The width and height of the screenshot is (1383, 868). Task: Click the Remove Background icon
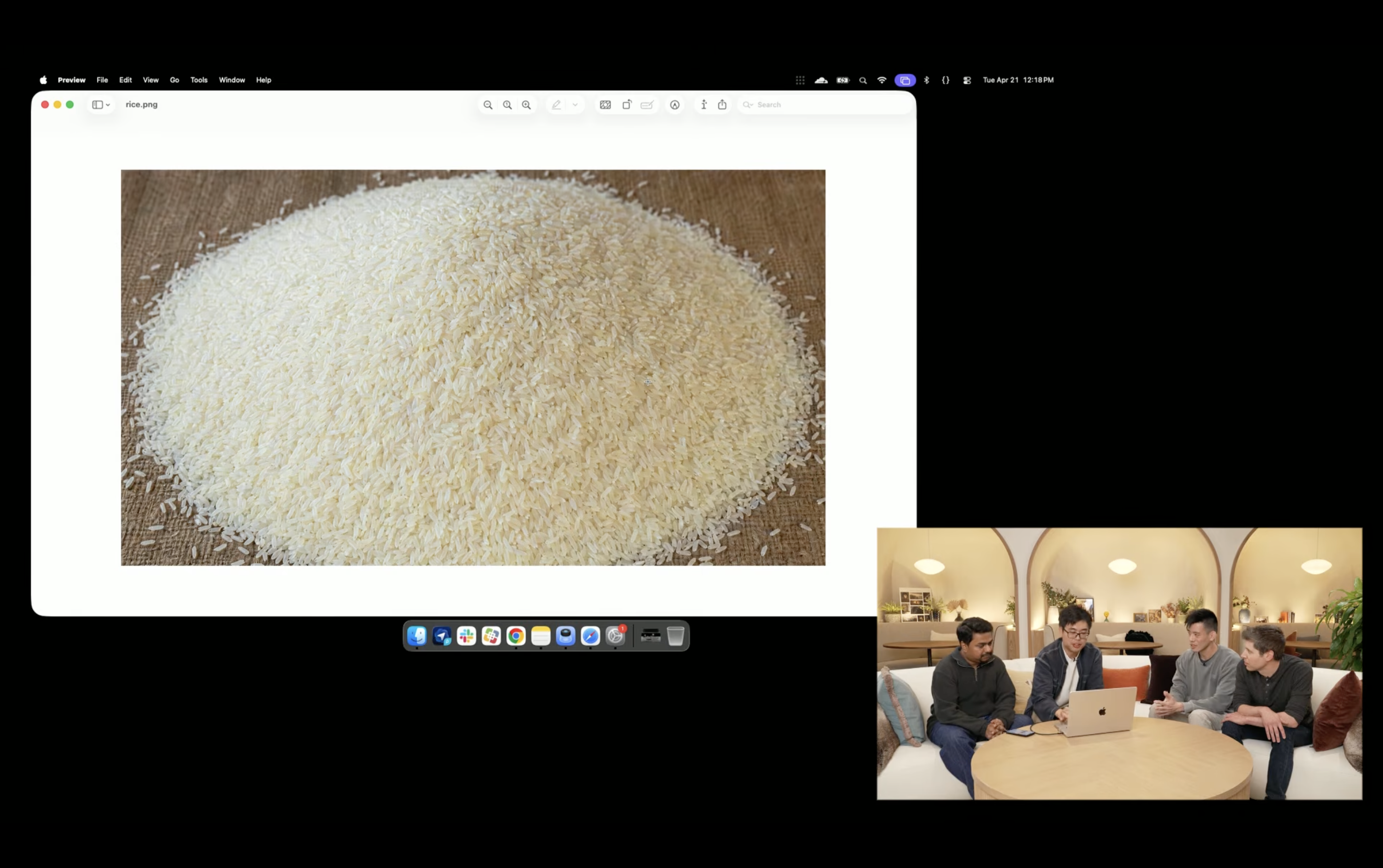[x=605, y=105]
